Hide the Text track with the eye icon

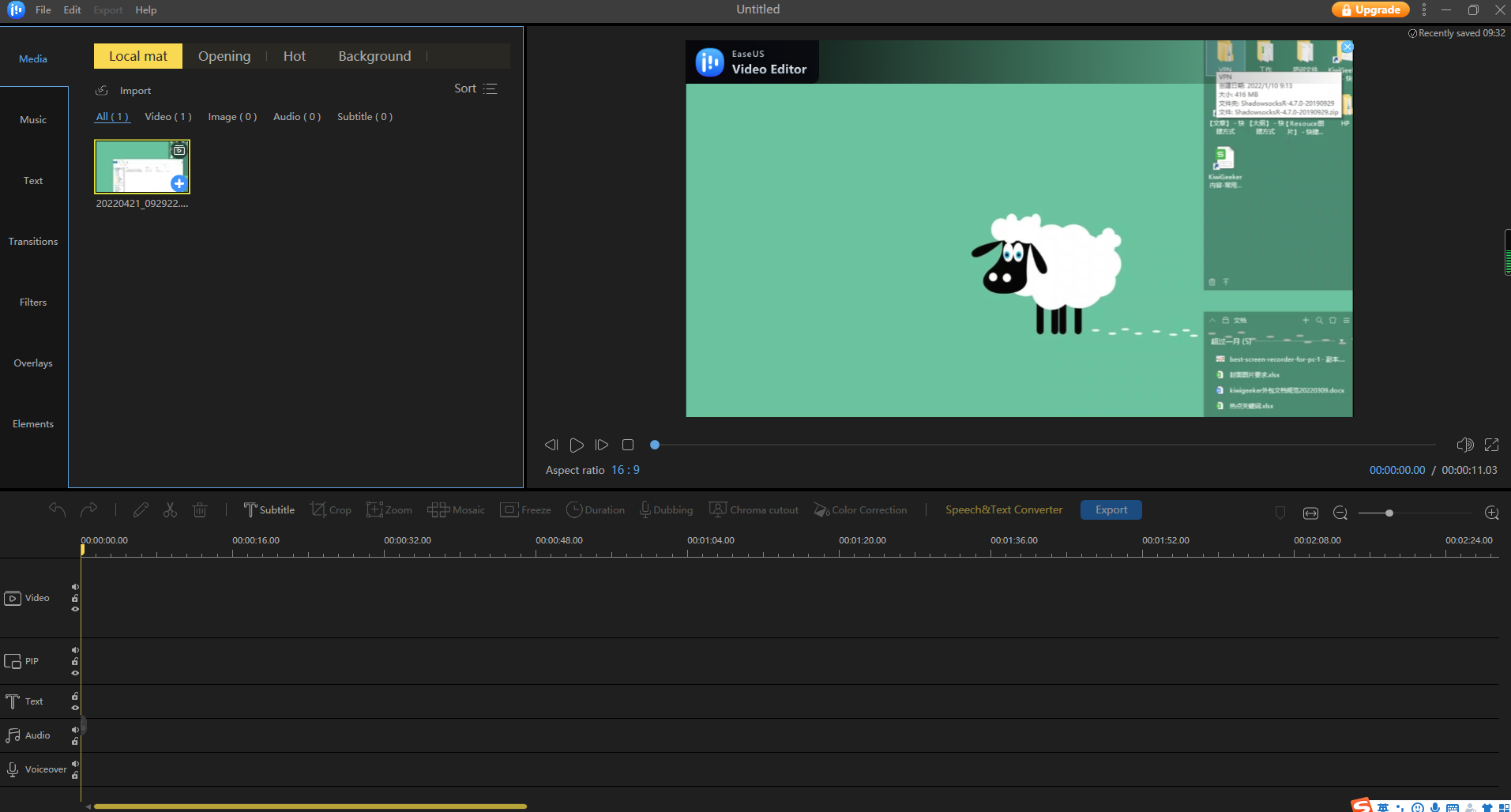point(75,708)
